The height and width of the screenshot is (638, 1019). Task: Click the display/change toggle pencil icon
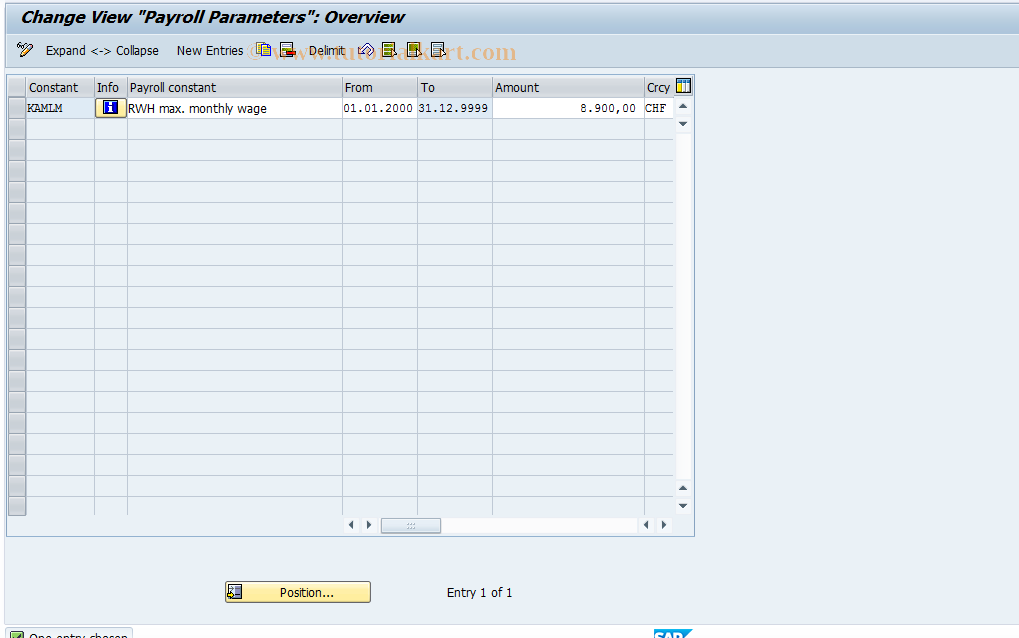25,50
